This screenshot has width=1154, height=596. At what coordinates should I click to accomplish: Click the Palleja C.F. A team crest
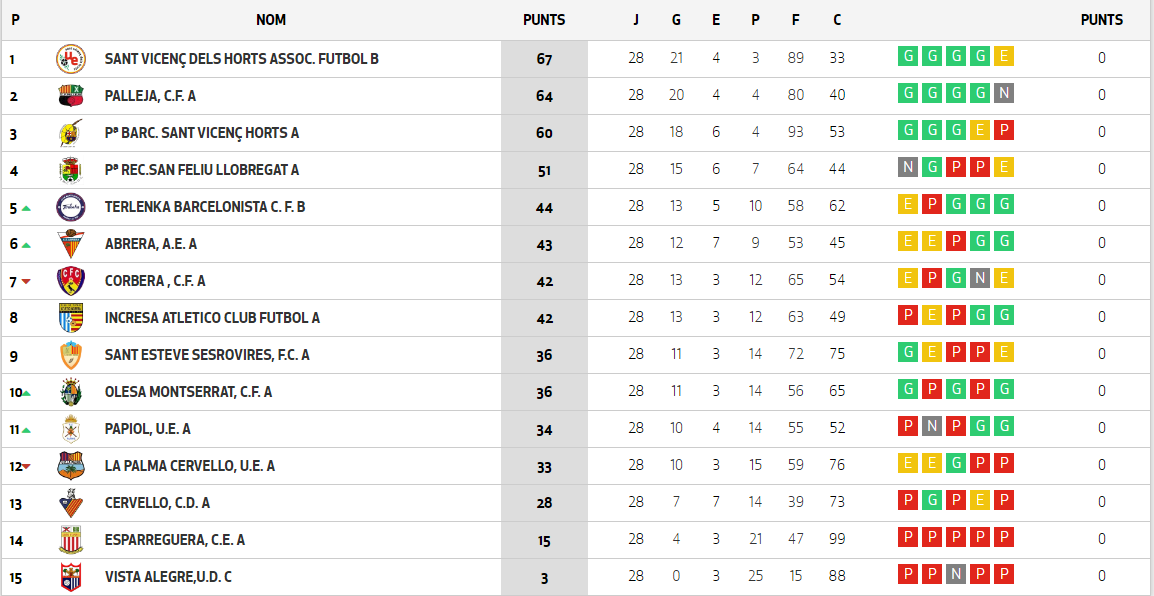click(71, 96)
